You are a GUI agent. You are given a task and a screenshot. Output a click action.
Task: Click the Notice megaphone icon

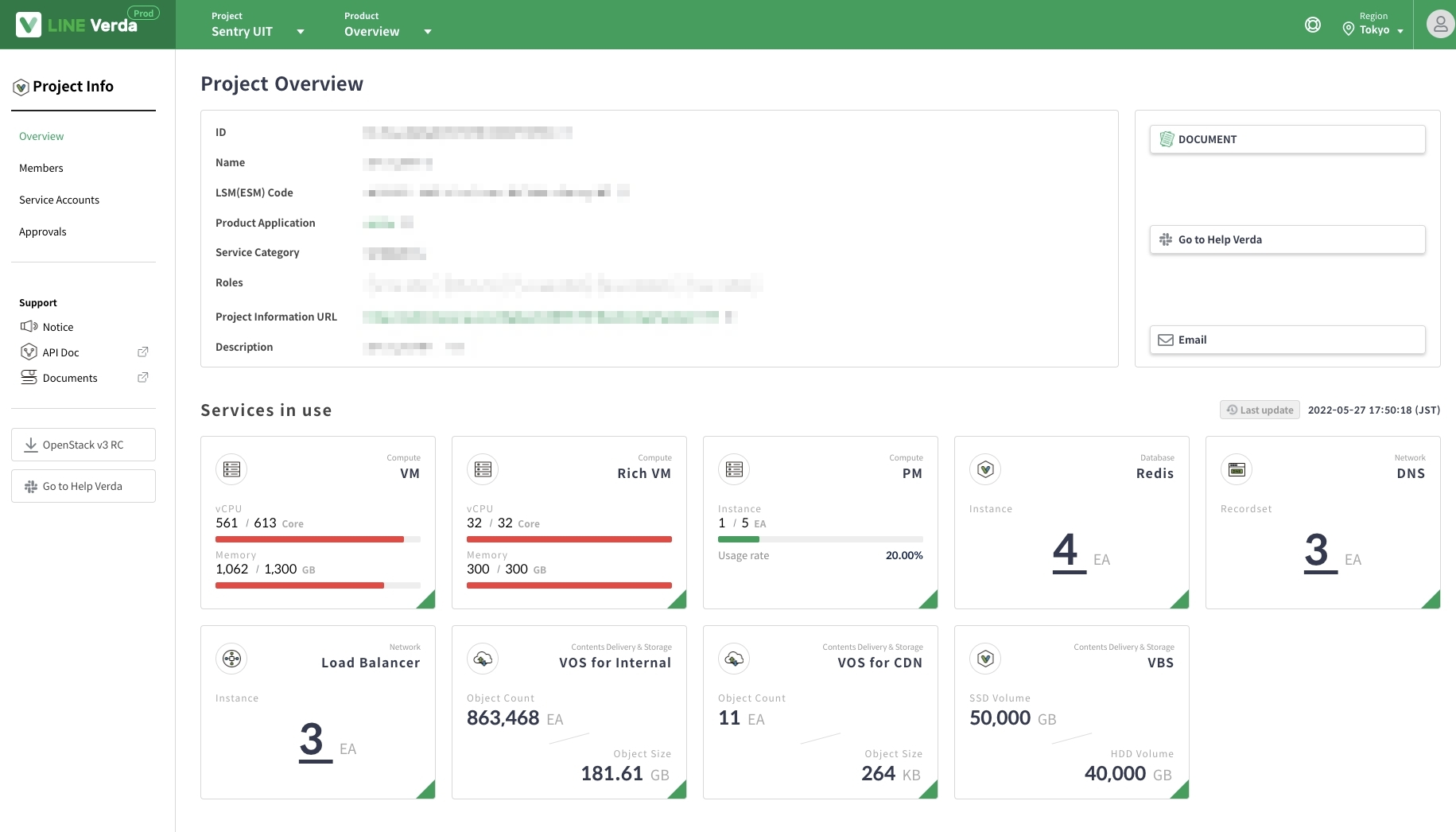29,326
